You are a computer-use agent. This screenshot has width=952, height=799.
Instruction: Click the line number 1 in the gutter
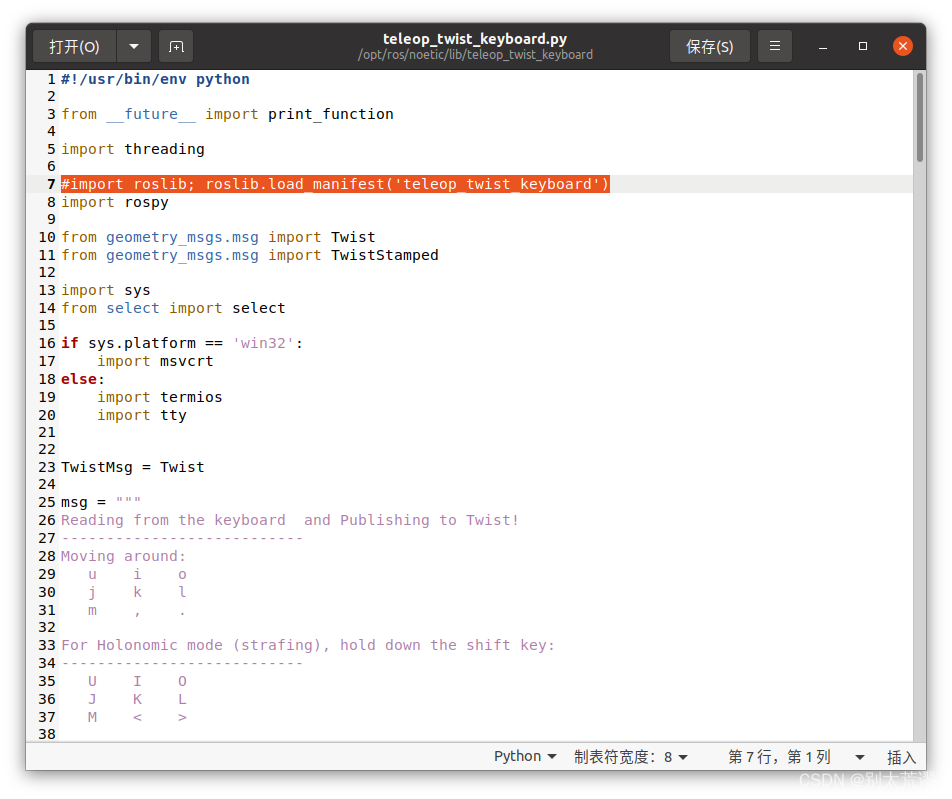(49, 78)
